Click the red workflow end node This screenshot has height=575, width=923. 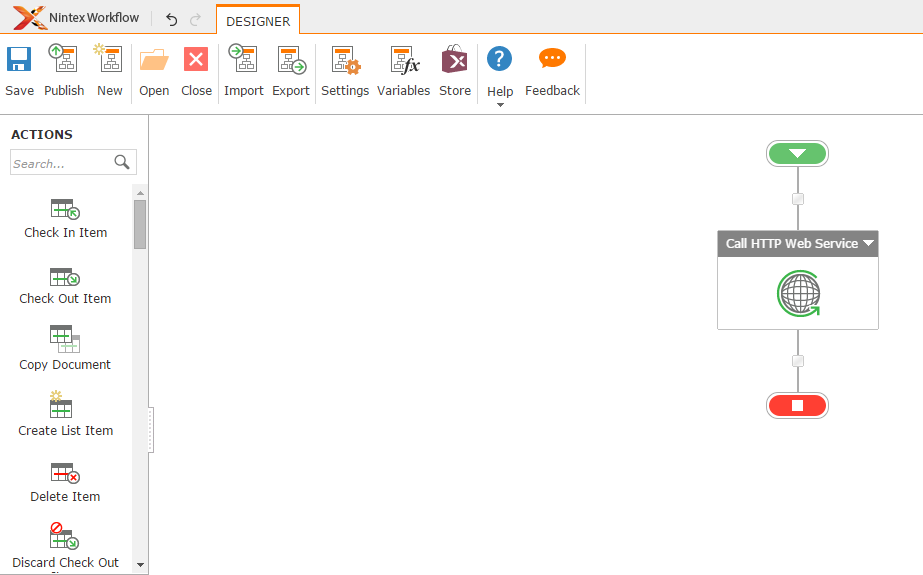tap(797, 406)
